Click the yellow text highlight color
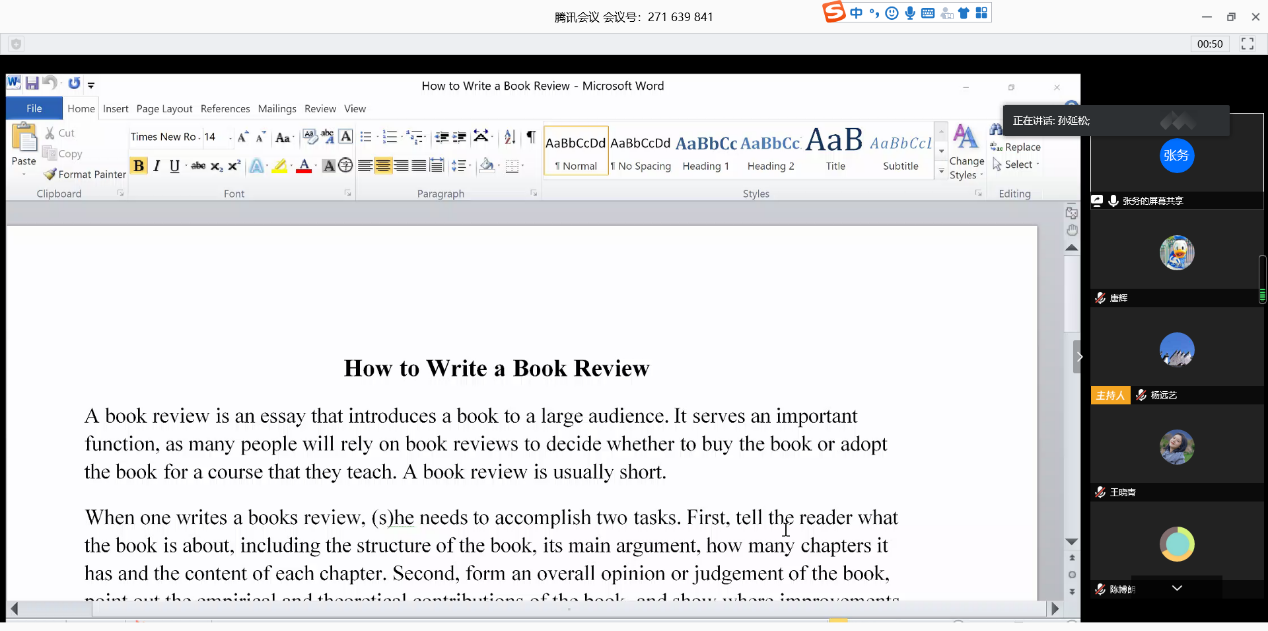 [279, 166]
